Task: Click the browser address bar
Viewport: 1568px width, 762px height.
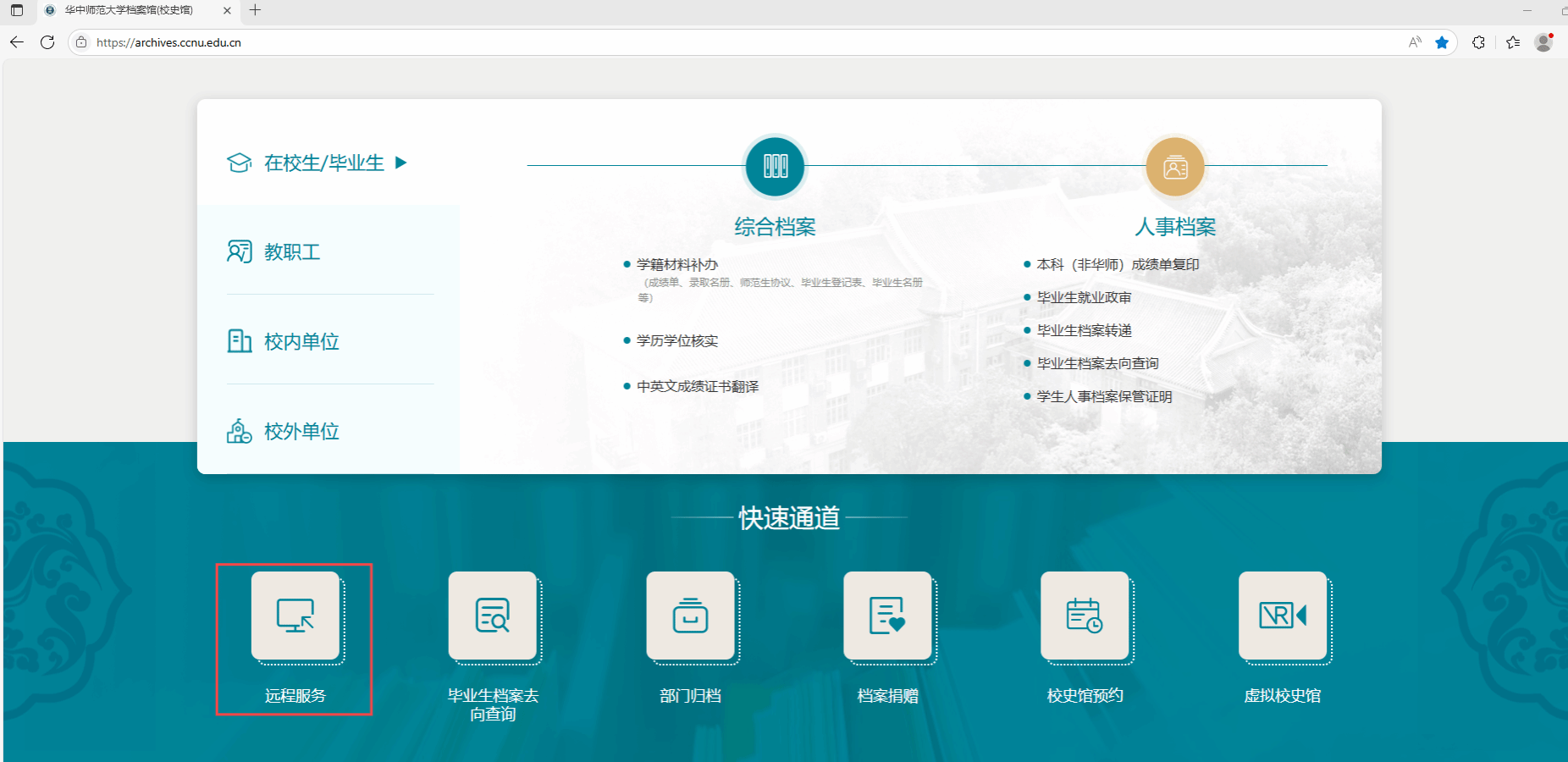Action: (677, 42)
